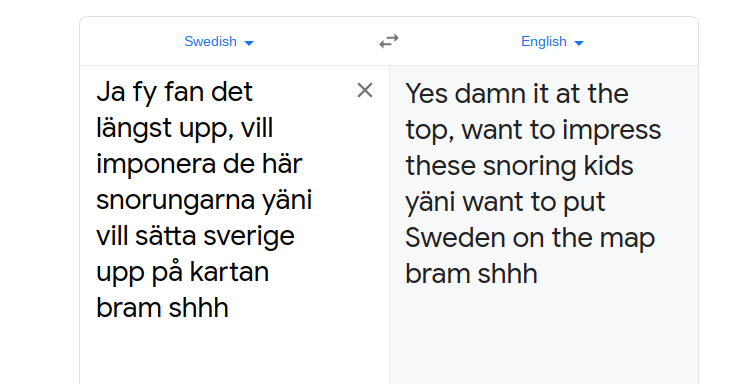Place cursor on word "snorungarna"

[175, 200]
